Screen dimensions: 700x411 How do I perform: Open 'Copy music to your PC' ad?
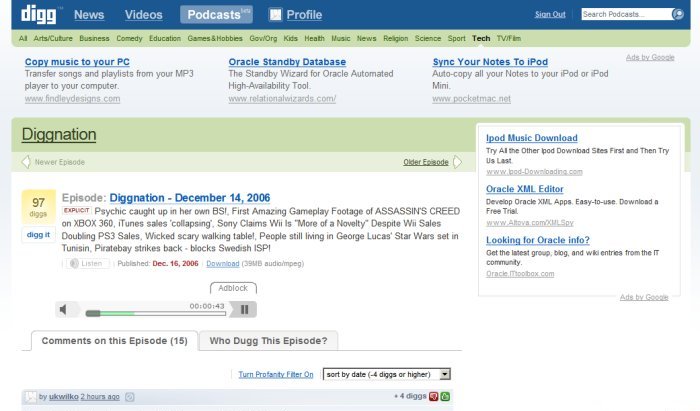[77, 62]
